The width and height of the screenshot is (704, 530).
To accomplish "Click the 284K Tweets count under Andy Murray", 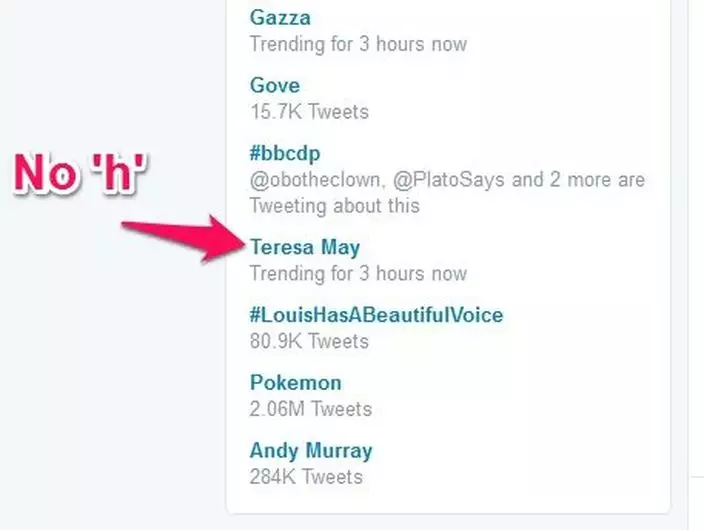I will click(305, 477).
